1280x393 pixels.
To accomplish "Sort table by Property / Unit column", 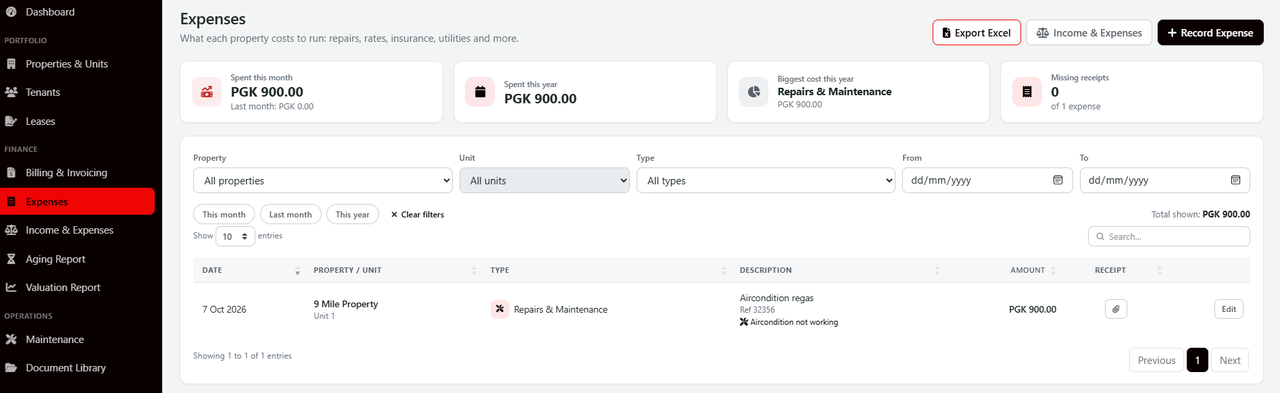I will click(393, 270).
